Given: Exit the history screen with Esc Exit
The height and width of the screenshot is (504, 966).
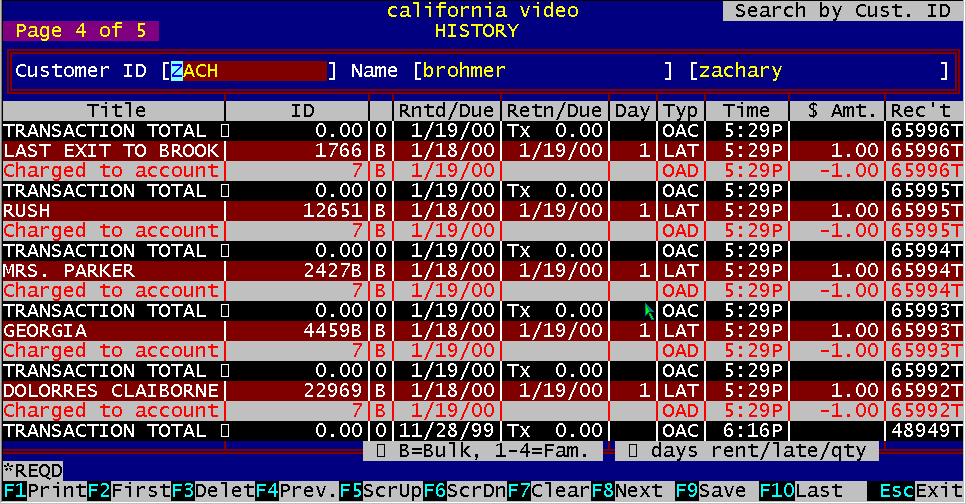Looking at the screenshot, I should point(914,492).
